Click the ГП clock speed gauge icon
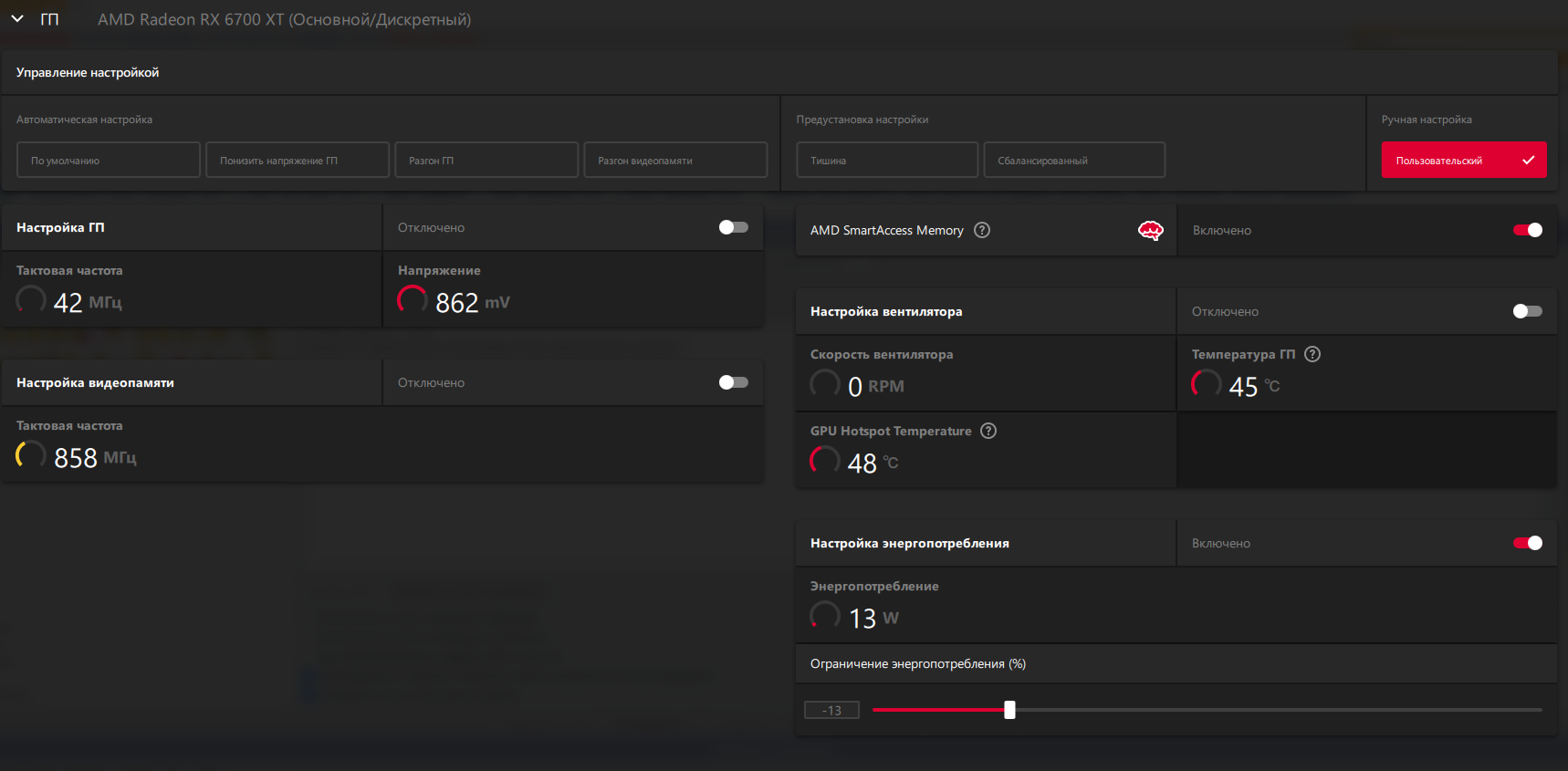The image size is (1568, 771). click(31, 300)
